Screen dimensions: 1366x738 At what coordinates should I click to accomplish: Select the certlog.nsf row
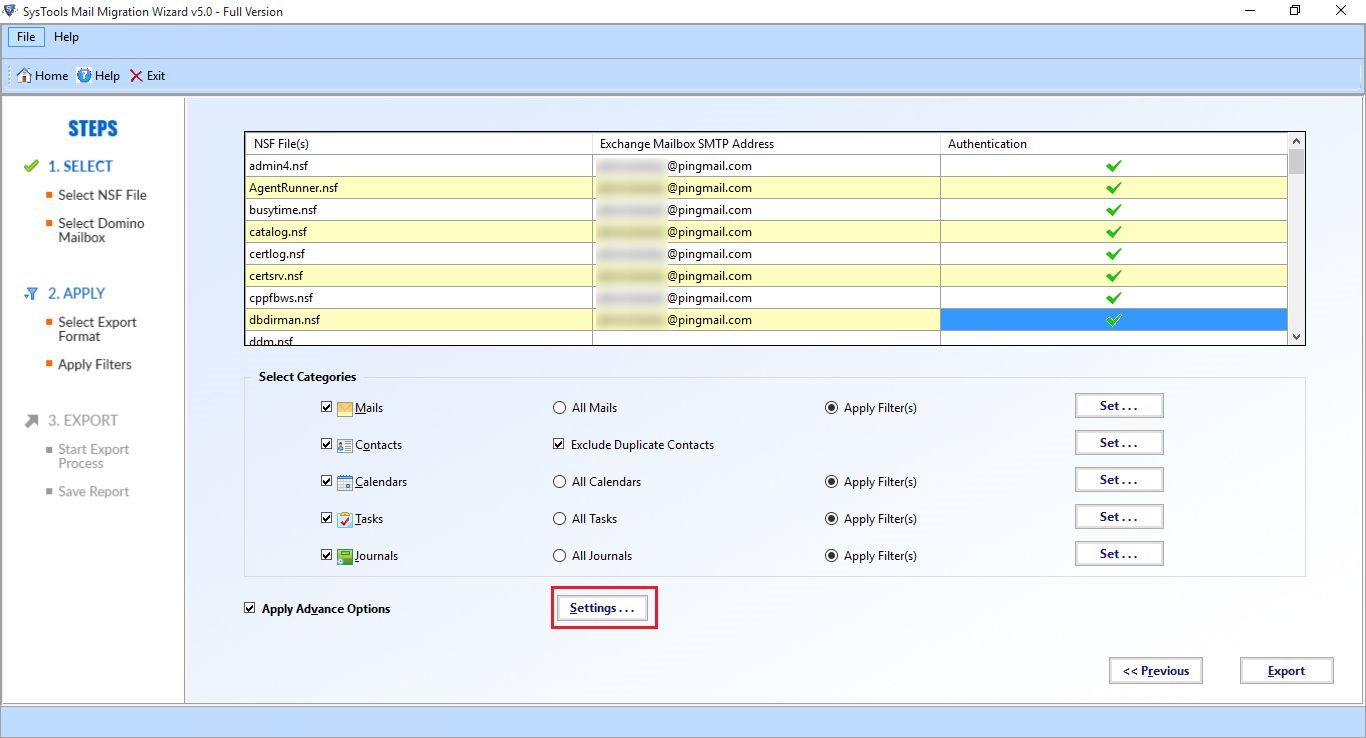point(767,254)
